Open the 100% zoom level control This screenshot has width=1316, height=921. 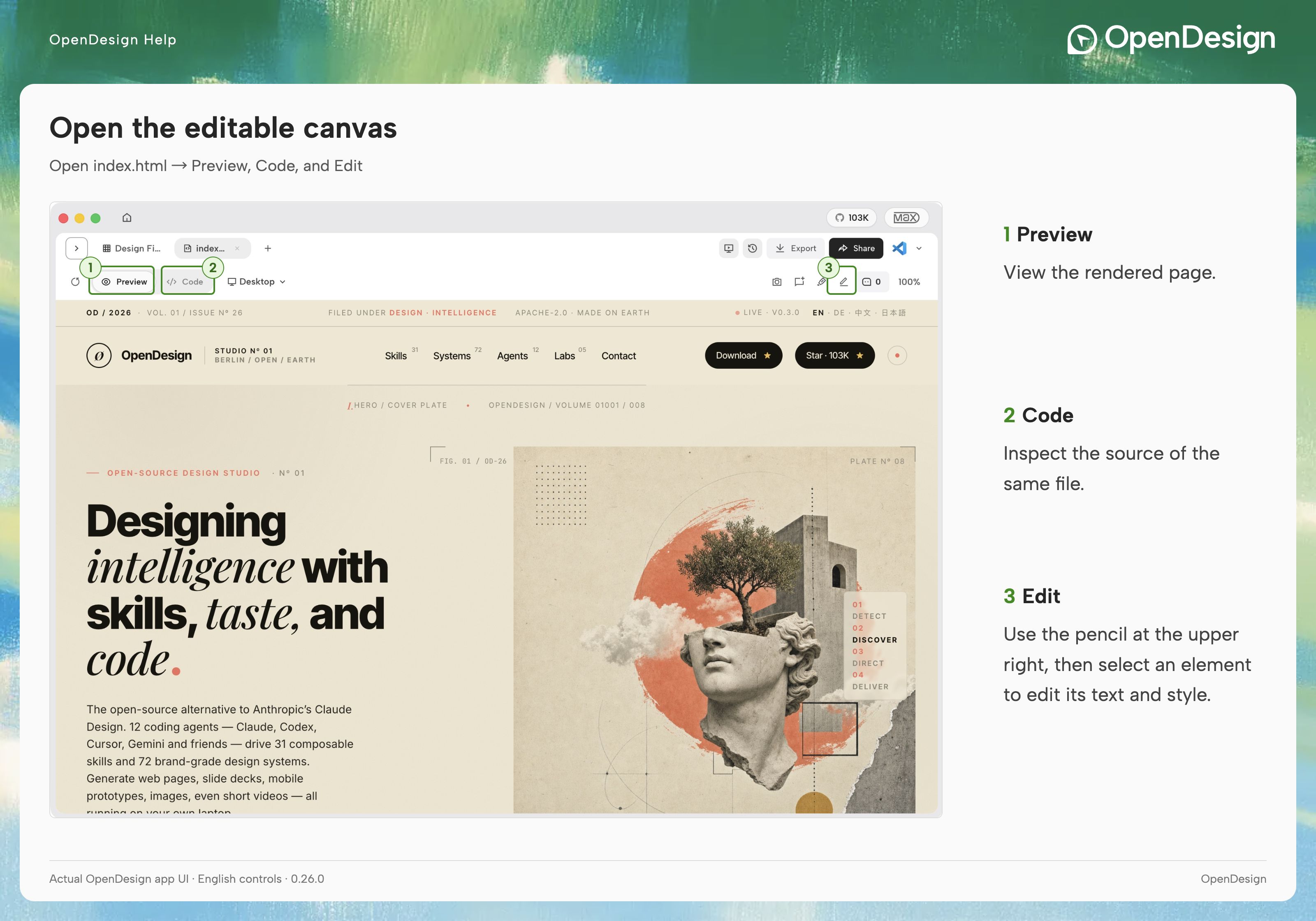909,281
